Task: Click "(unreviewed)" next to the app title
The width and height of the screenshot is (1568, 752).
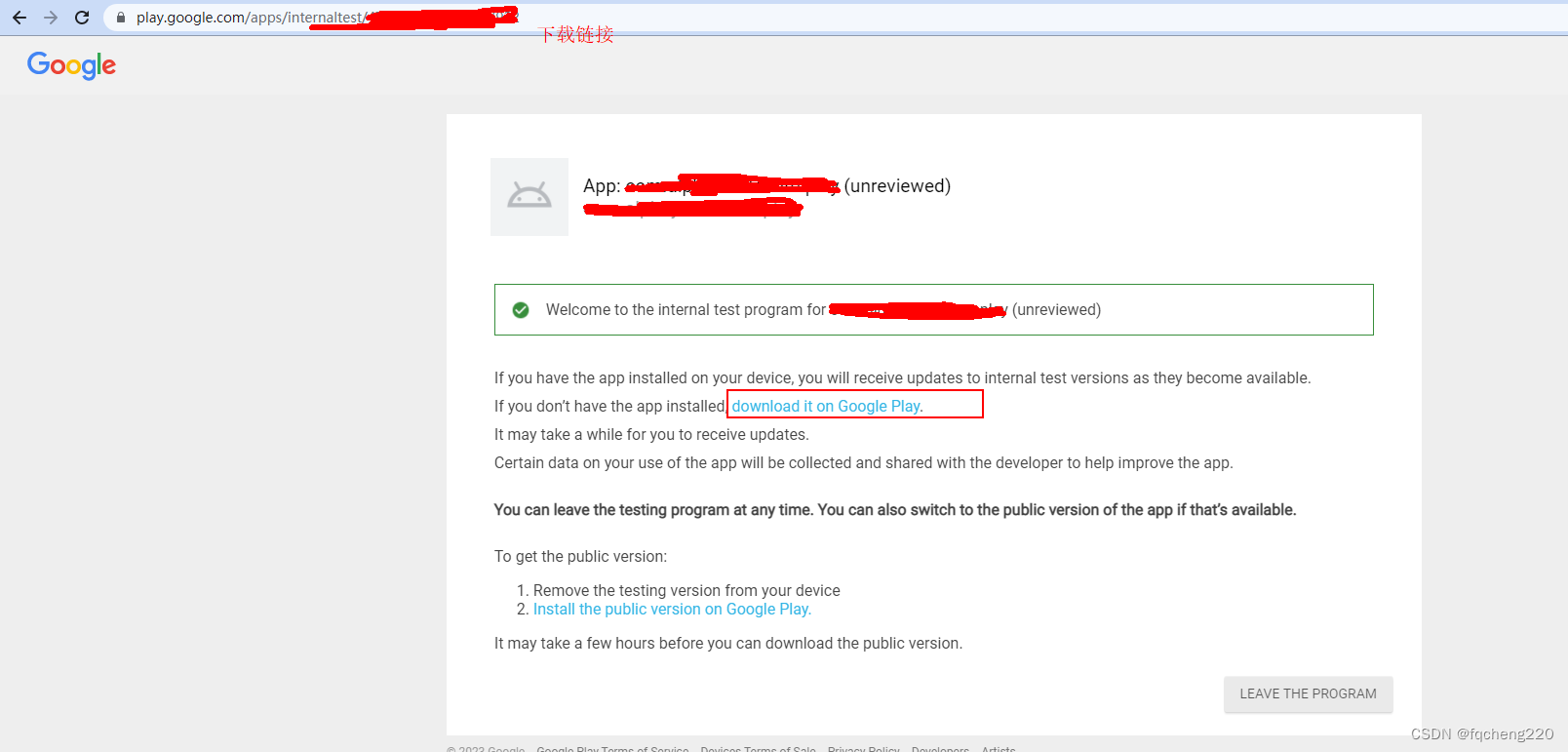Action: (x=897, y=186)
